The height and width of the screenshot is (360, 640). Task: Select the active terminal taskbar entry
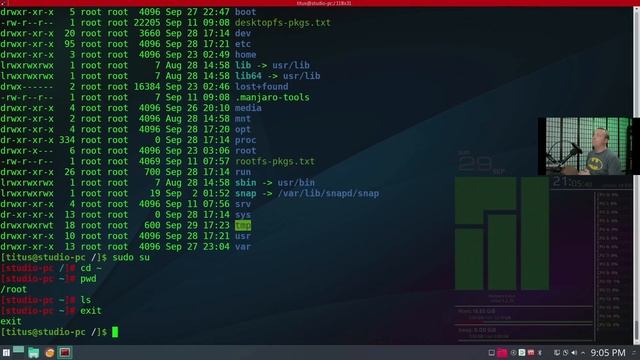(x=64, y=353)
